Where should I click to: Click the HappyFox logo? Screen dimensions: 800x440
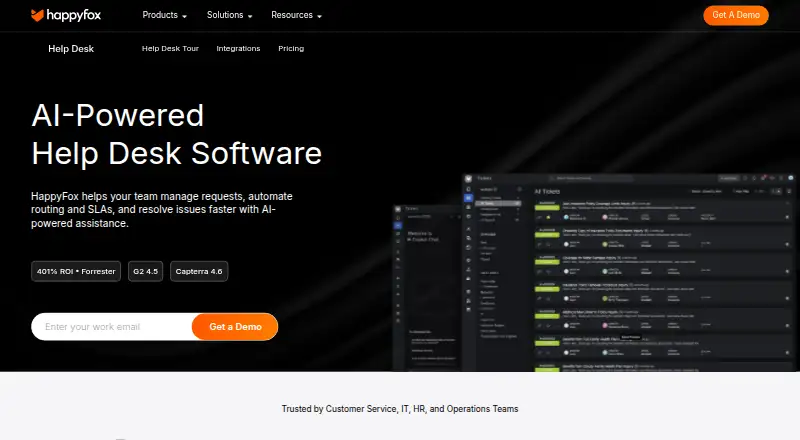click(x=66, y=15)
